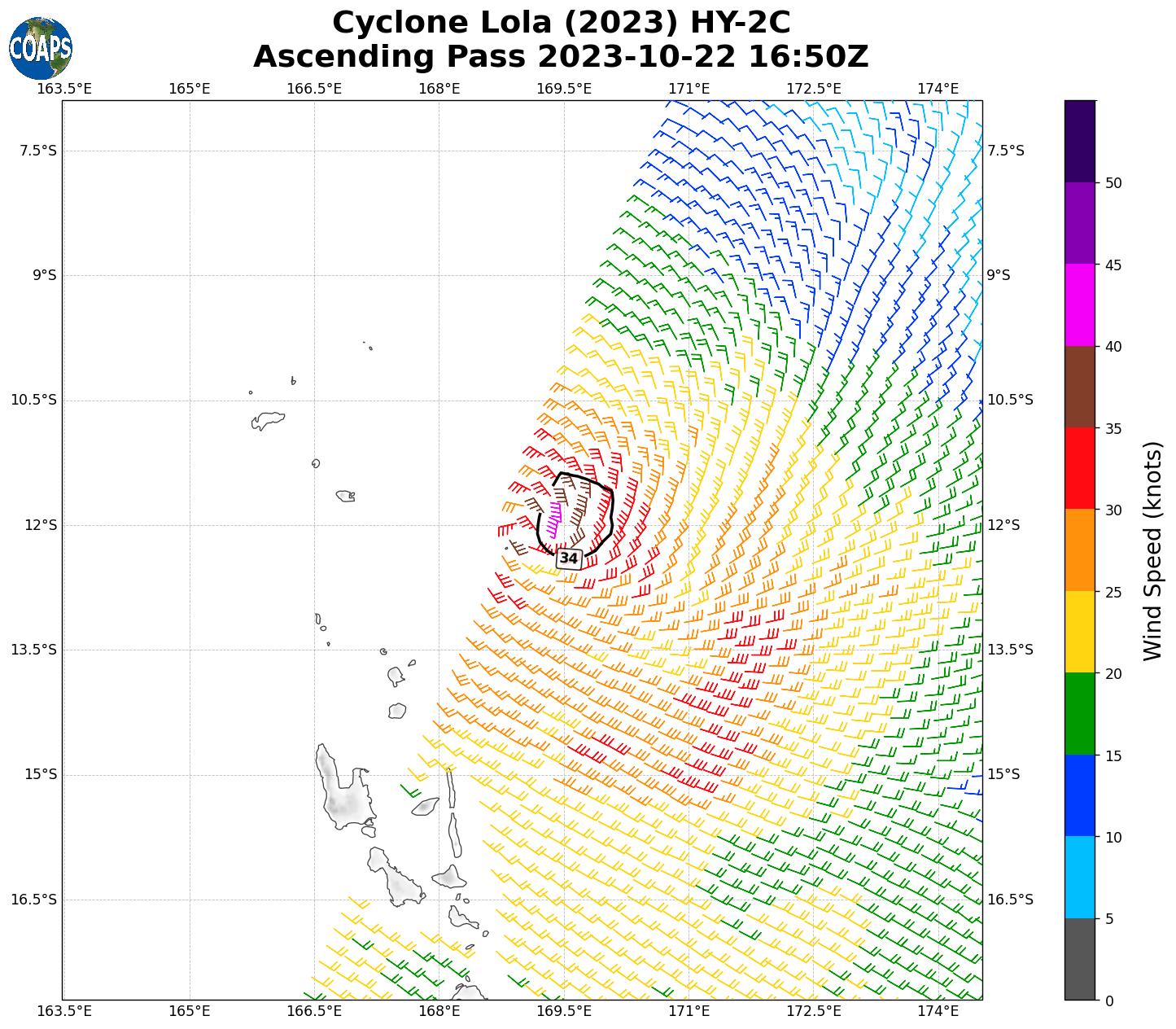Choose the purple 45-50 knot colorbar band
Screen dimensions: 1176x1029
coord(1080,222)
